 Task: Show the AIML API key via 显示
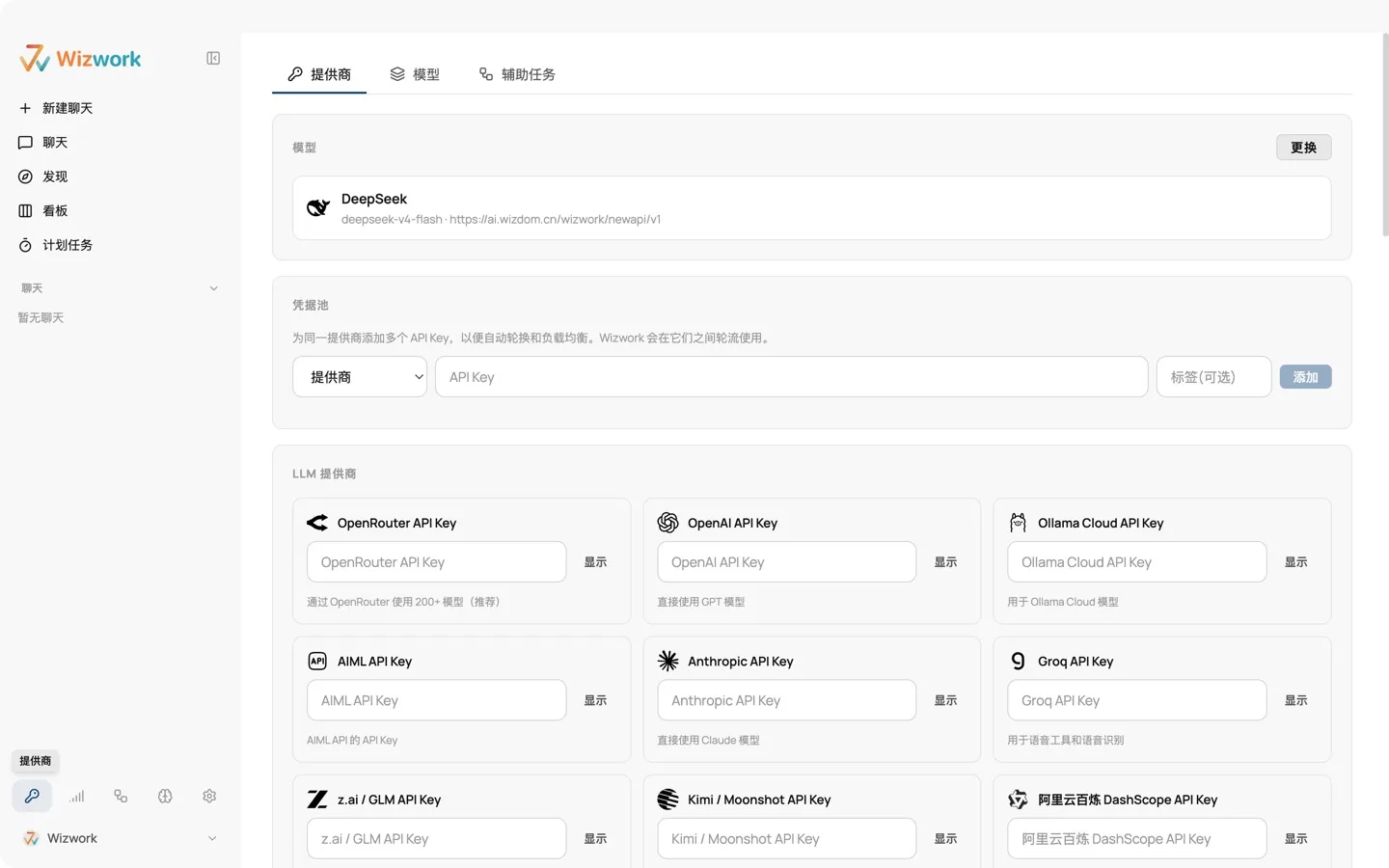[595, 700]
